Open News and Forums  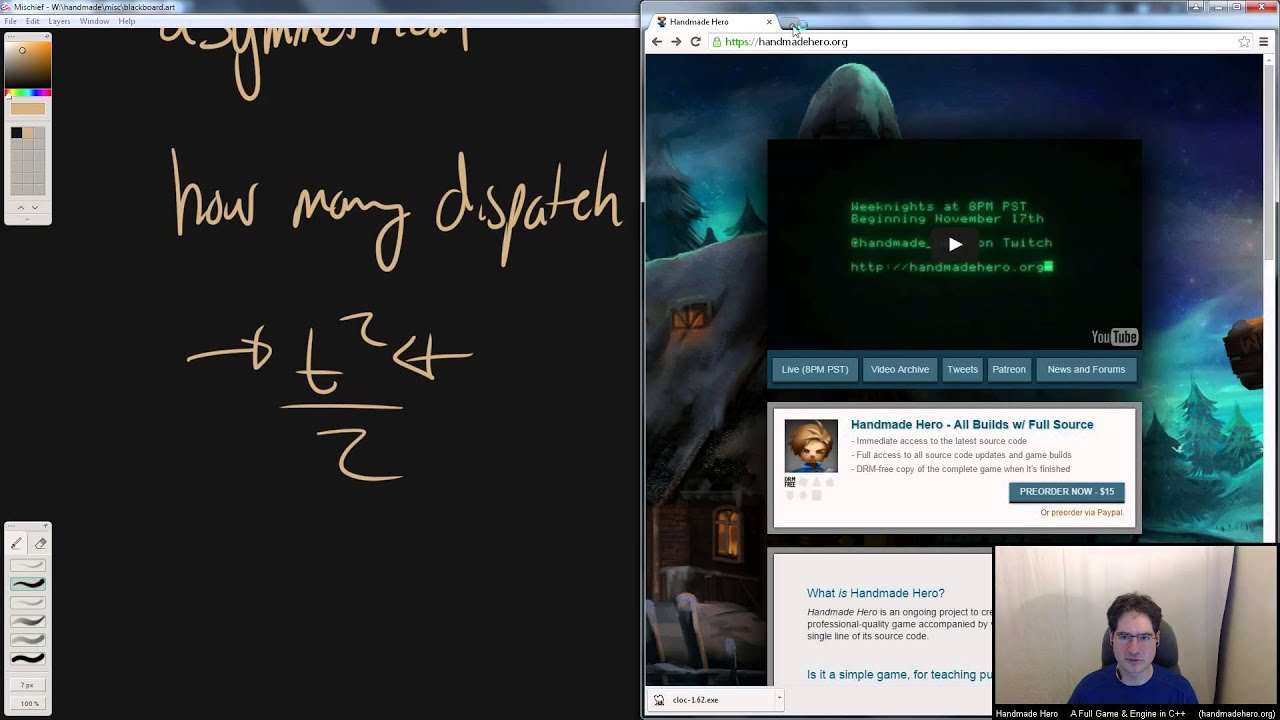(1086, 370)
